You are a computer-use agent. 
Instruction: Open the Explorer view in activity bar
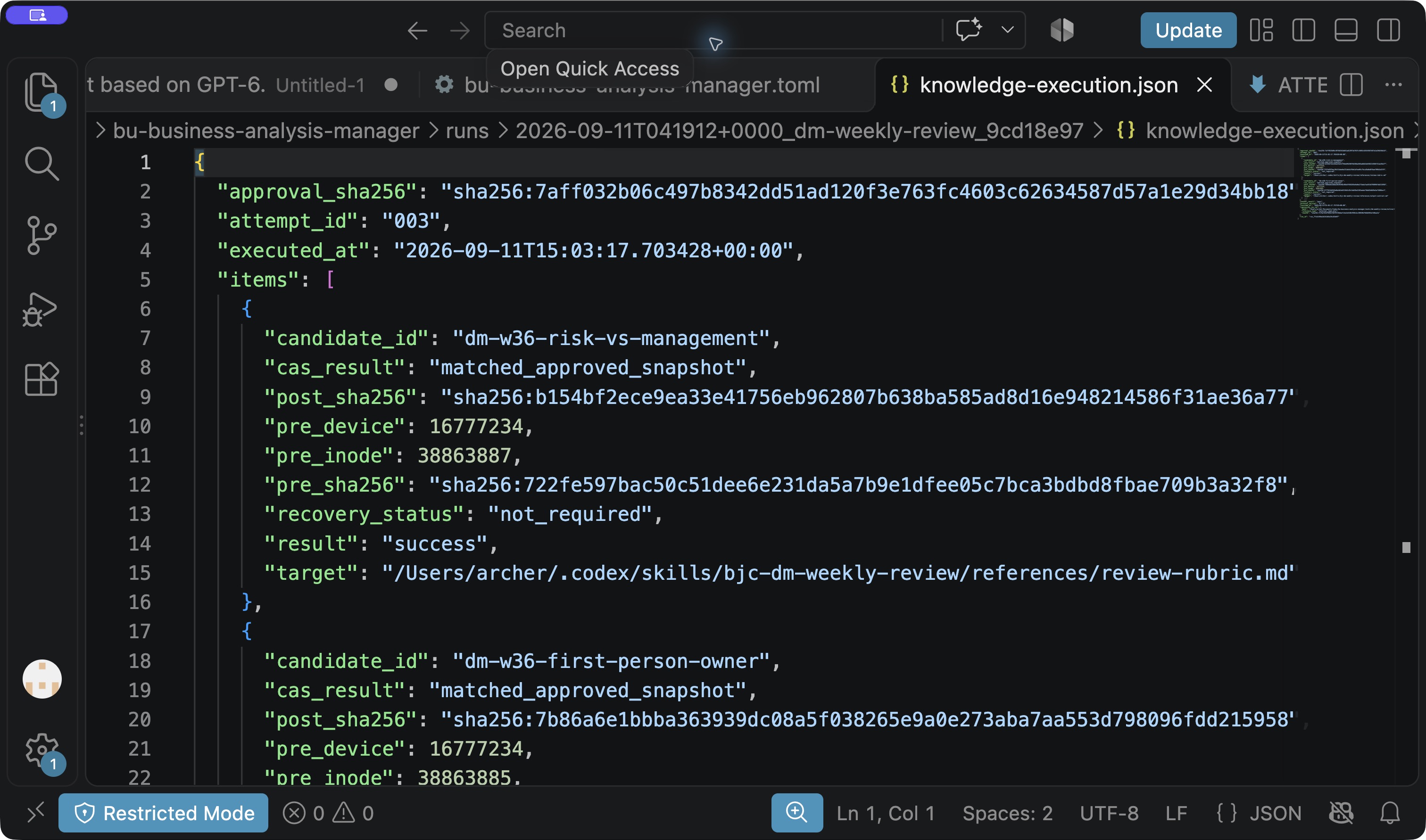pos(41,92)
